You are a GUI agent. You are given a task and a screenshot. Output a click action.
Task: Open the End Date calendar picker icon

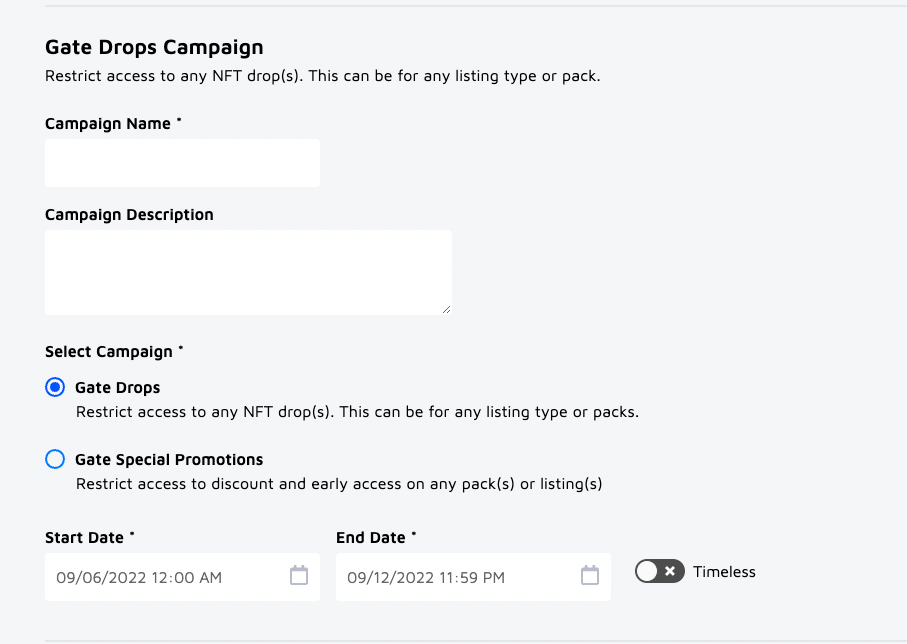[x=590, y=576]
